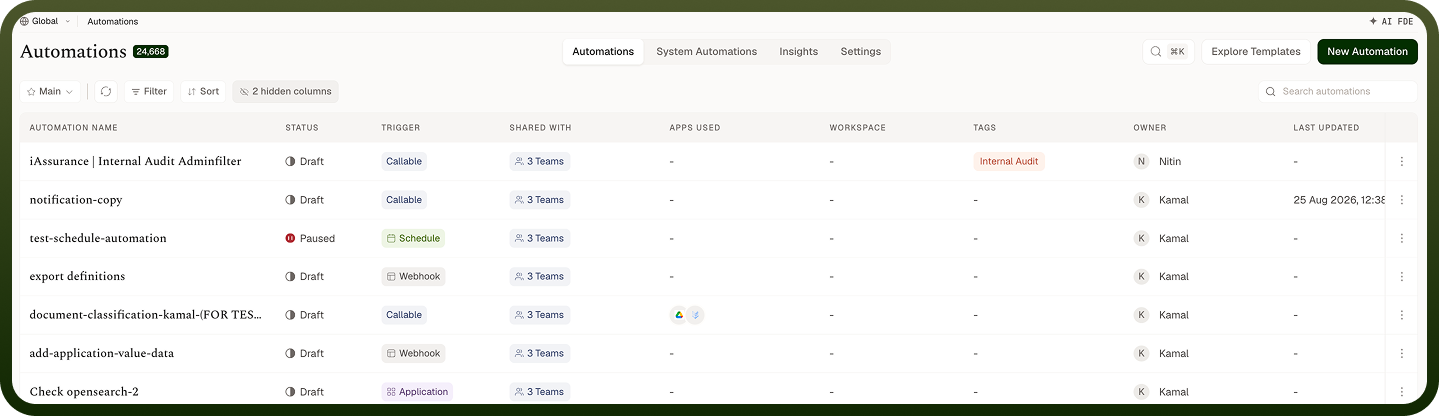Click the refresh icon
Image resolution: width=1439 pixels, height=416 pixels.
click(x=106, y=91)
